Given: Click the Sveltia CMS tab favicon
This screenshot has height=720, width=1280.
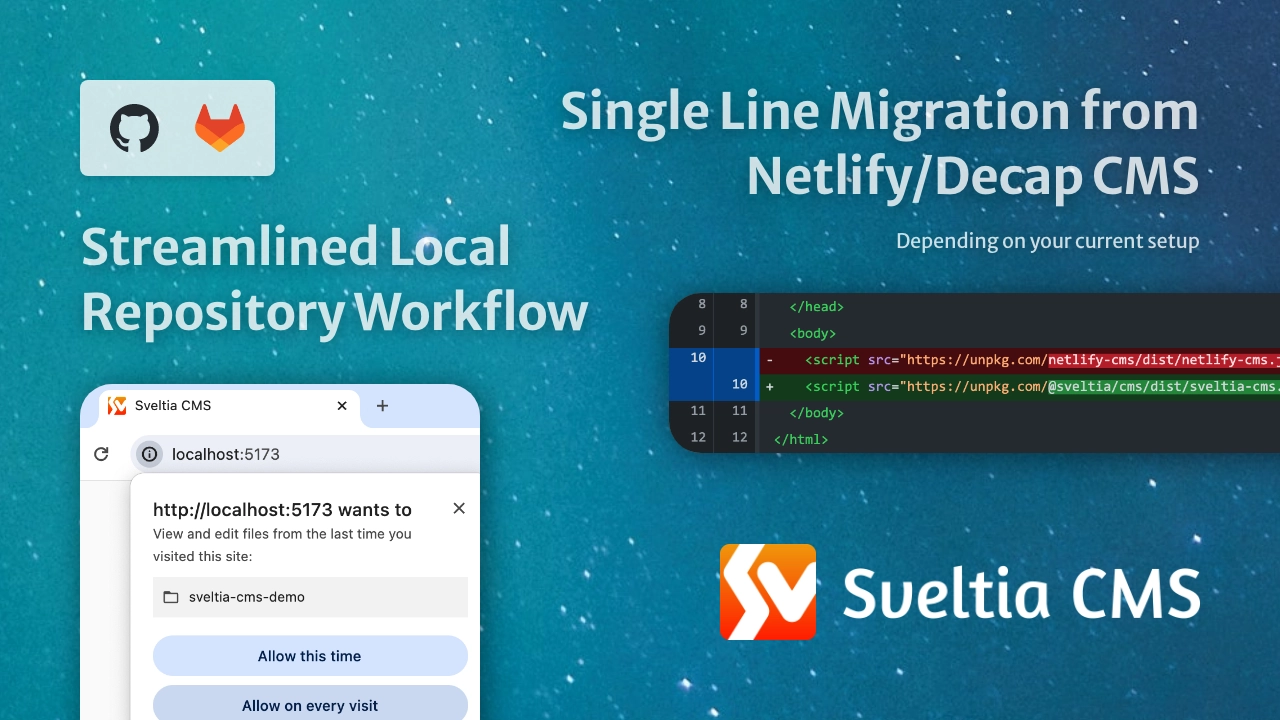Looking at the screenshot, I should point(117,406).
